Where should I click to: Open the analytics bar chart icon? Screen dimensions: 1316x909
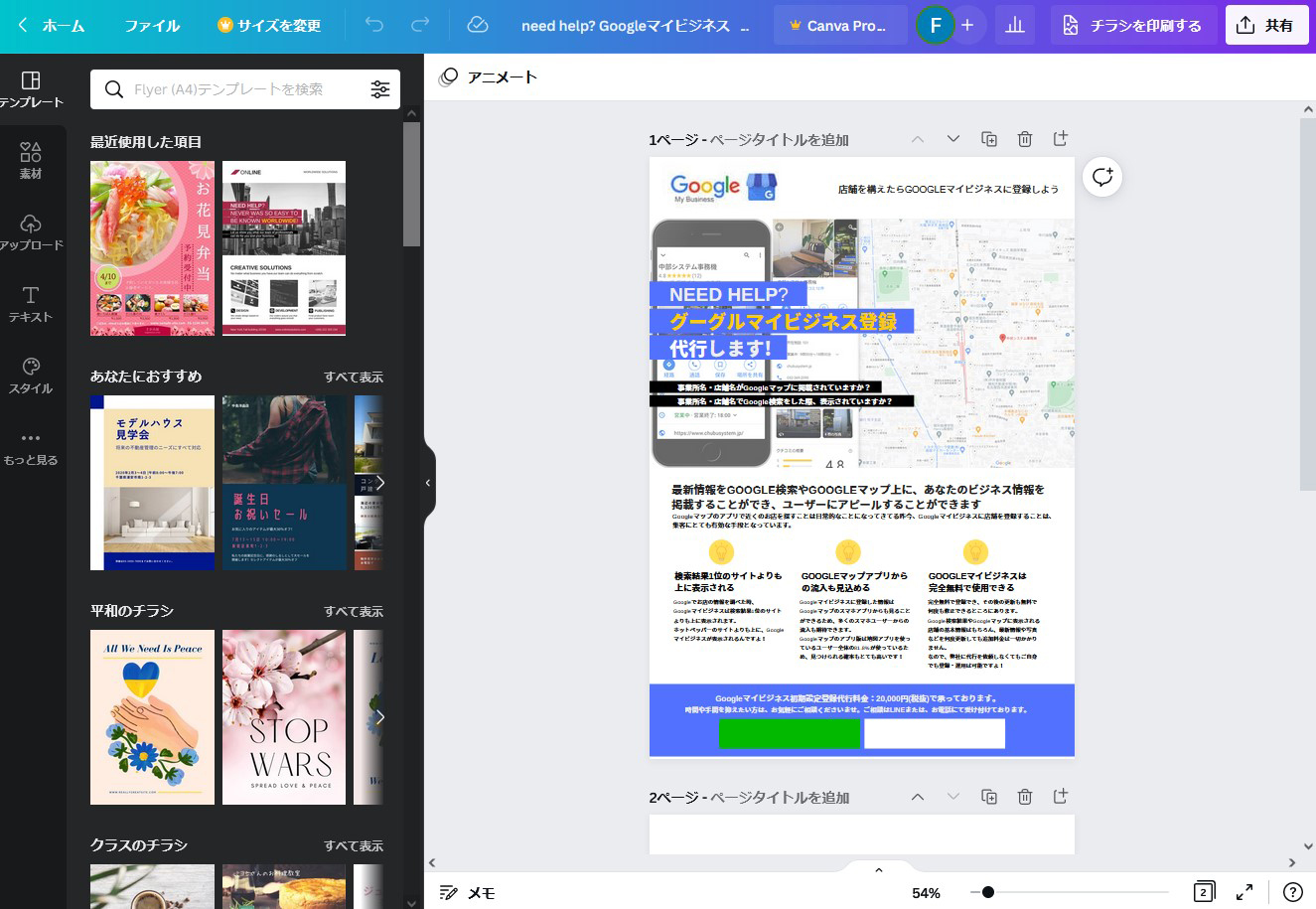(x=1015, y=26)
